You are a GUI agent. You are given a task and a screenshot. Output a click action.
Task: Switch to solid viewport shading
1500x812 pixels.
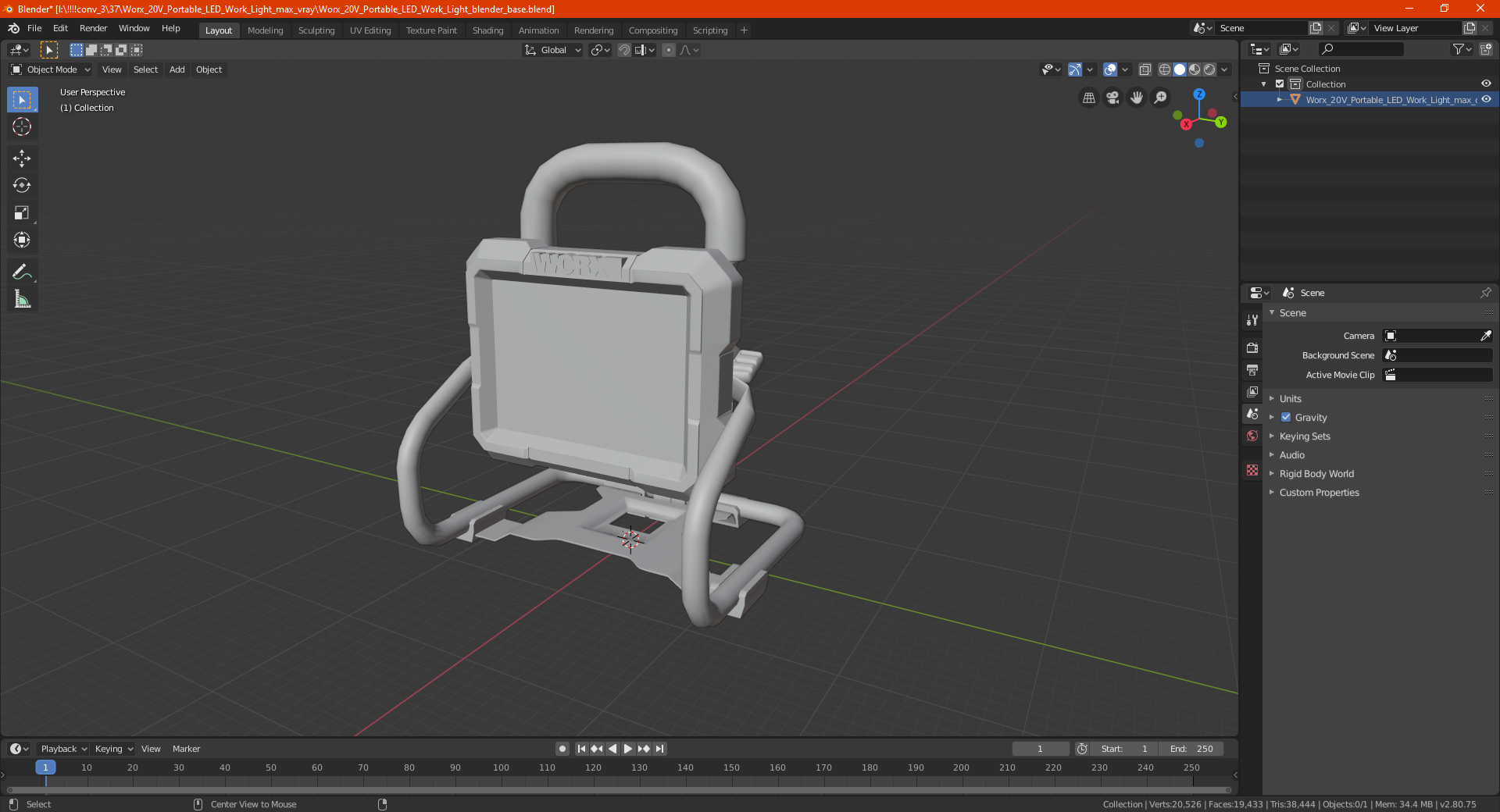[1180, 69]
